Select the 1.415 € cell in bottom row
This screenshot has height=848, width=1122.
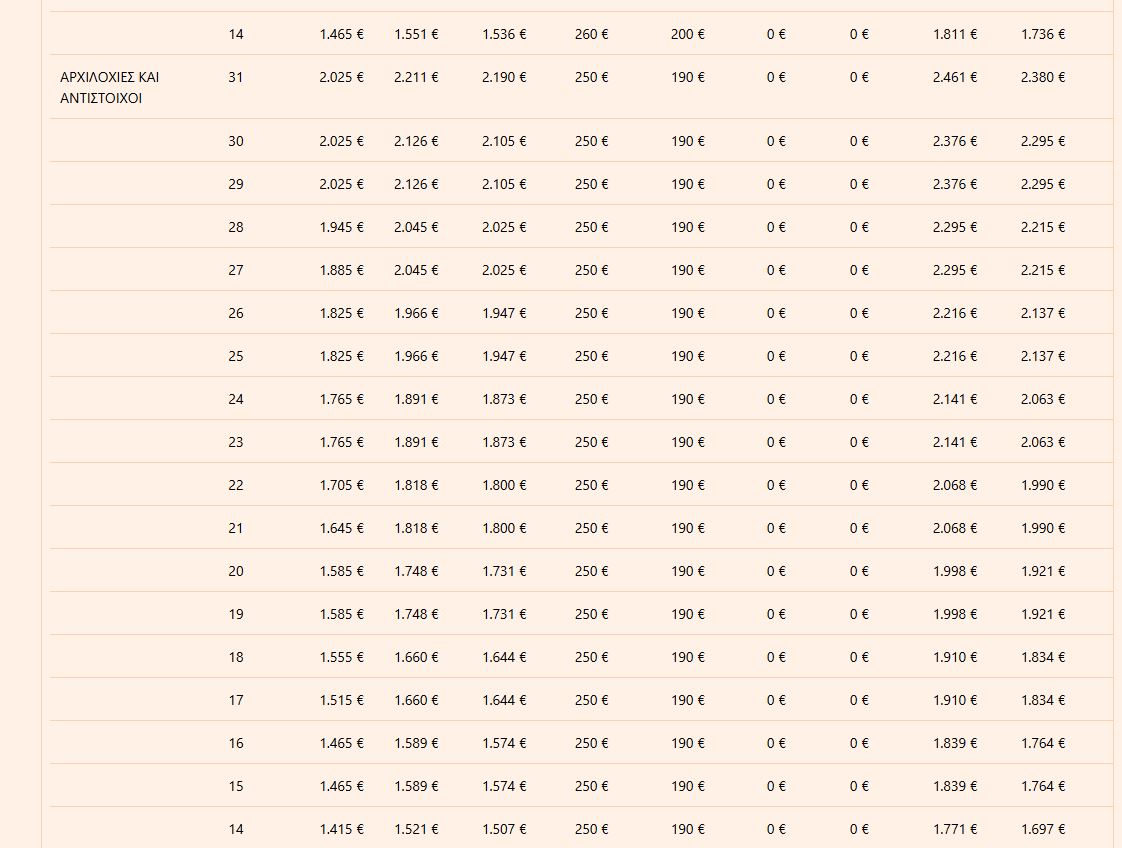pyautogui.click(x=341, y=829)
